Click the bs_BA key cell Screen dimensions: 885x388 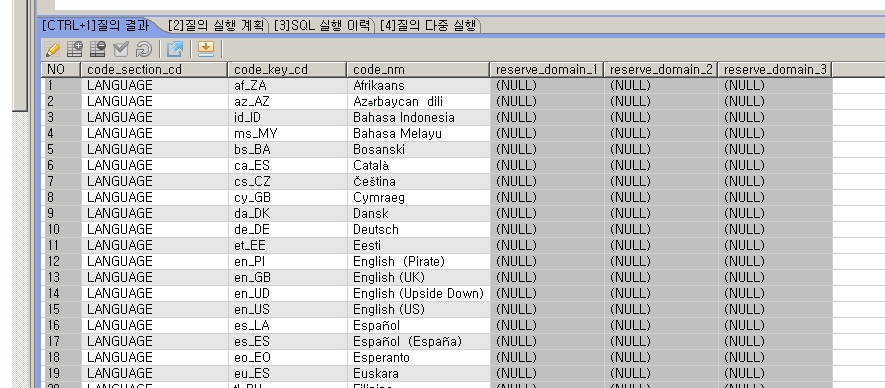[287, 150]
